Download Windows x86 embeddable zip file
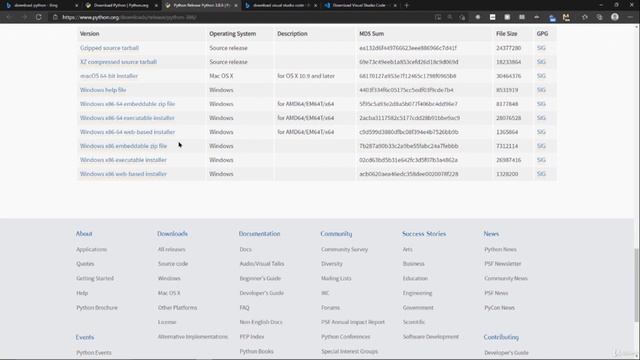 [x=123, y=146]
